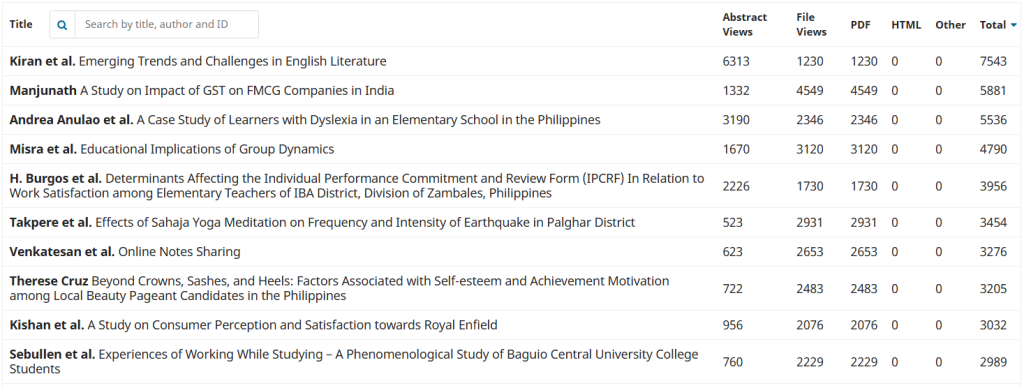Screen dimensions: 1024x388
Task: Select Venkatesan et al. Online Notes Sharing
Action: tap(125, 252)
